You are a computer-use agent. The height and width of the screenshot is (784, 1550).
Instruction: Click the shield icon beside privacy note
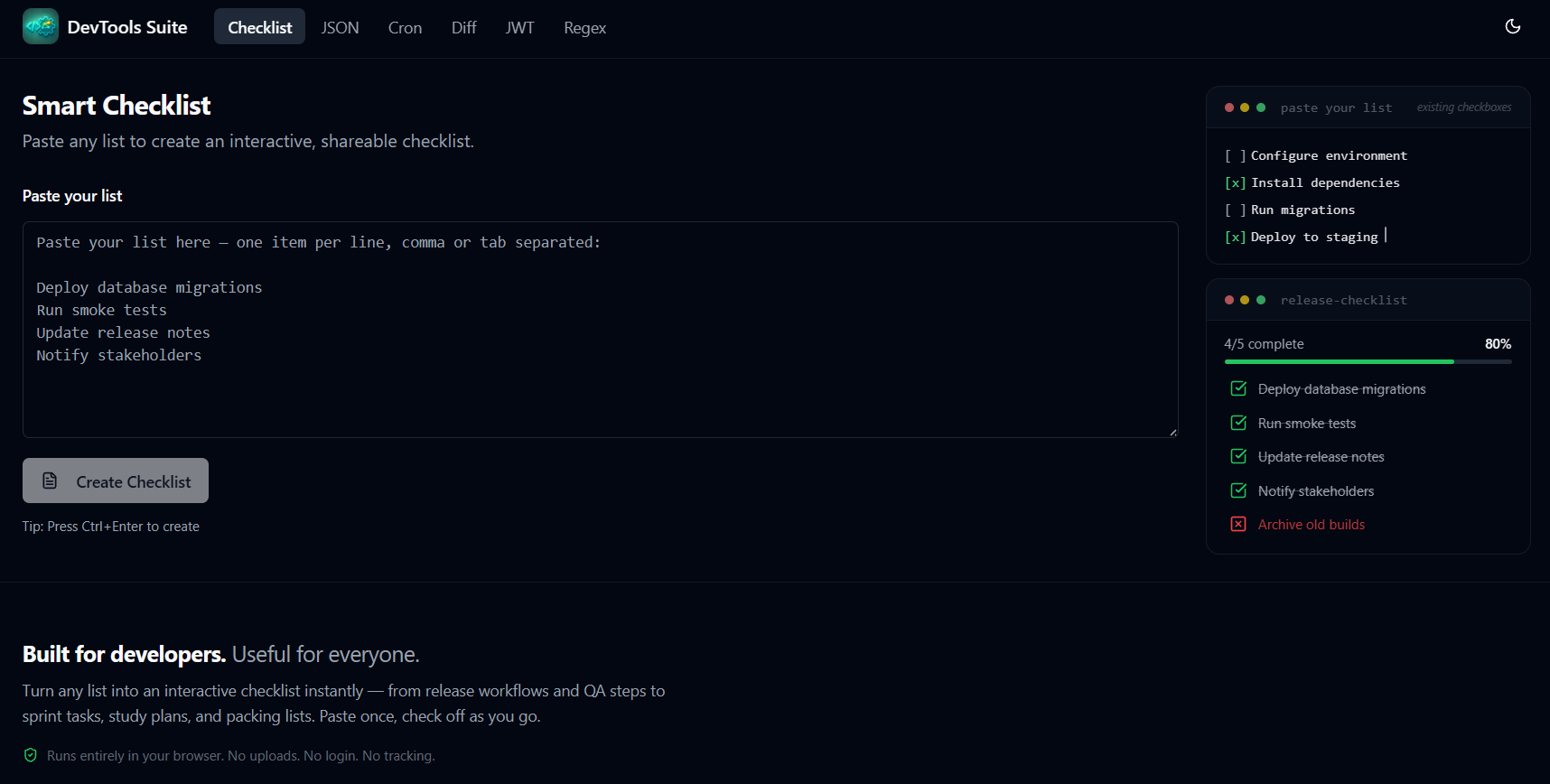[x=31, y=755]
